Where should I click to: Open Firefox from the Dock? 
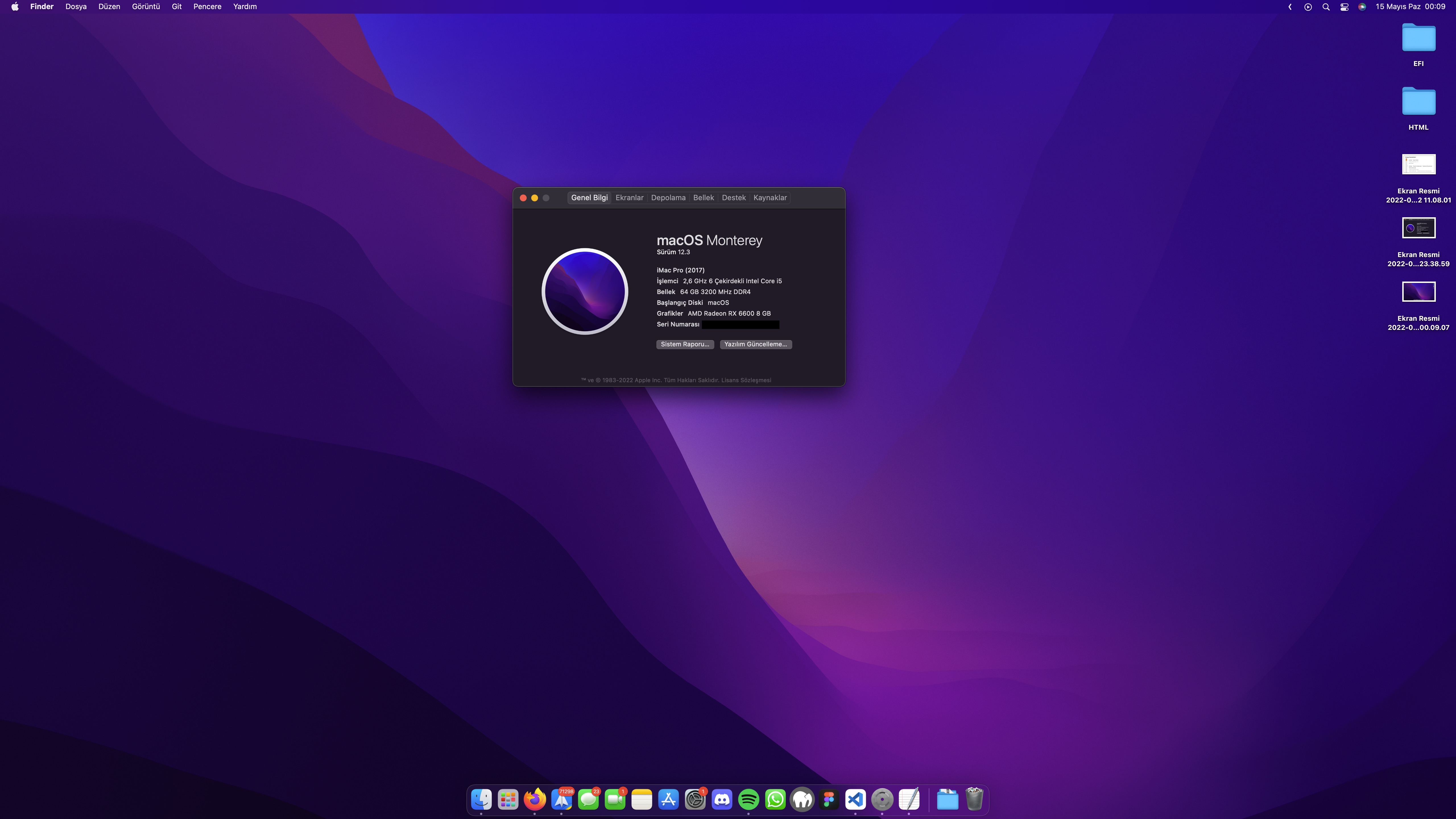(534, 799)
